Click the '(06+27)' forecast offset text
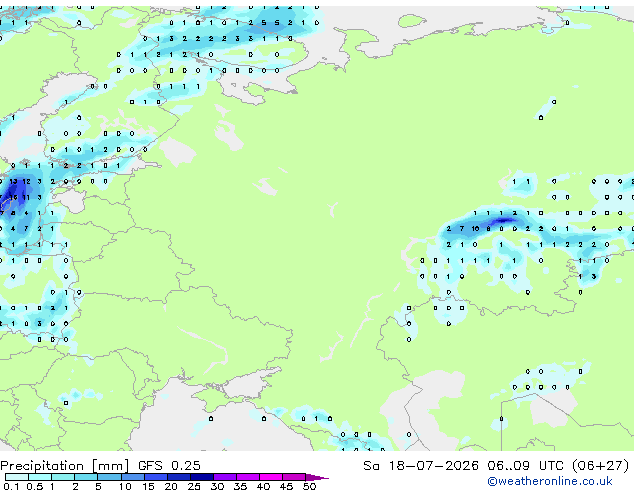634x490 pixels. click(600, 466)
